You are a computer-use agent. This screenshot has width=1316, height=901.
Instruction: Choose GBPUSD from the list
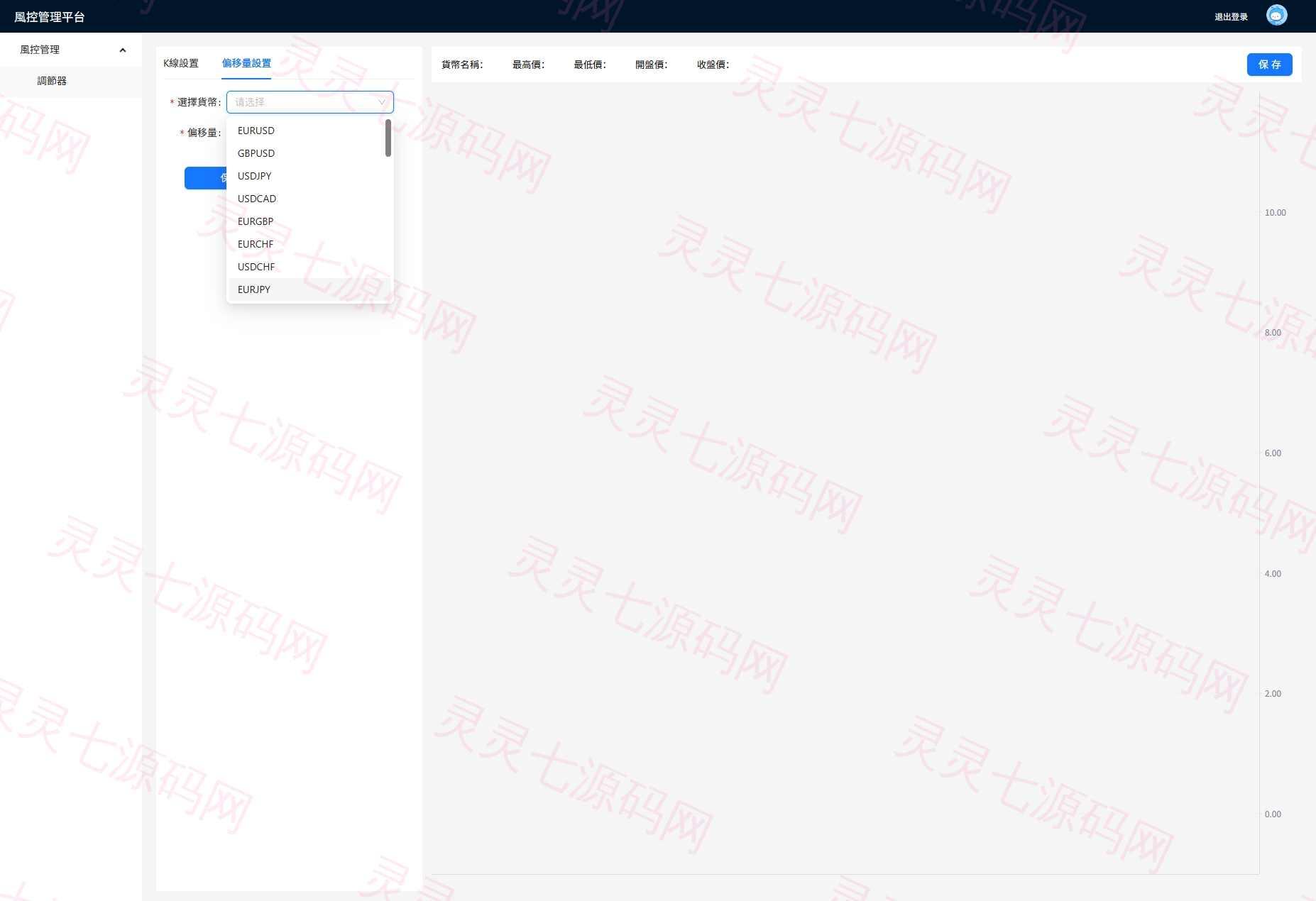coord(309,153)
